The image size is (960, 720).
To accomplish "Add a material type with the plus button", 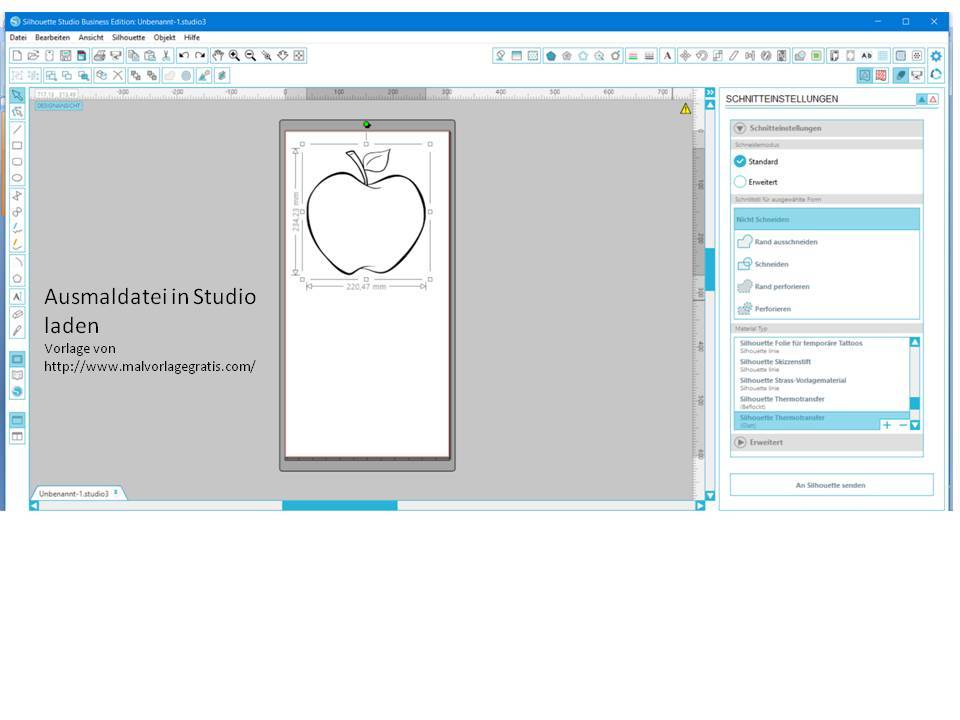I will (x=887, y=425).
